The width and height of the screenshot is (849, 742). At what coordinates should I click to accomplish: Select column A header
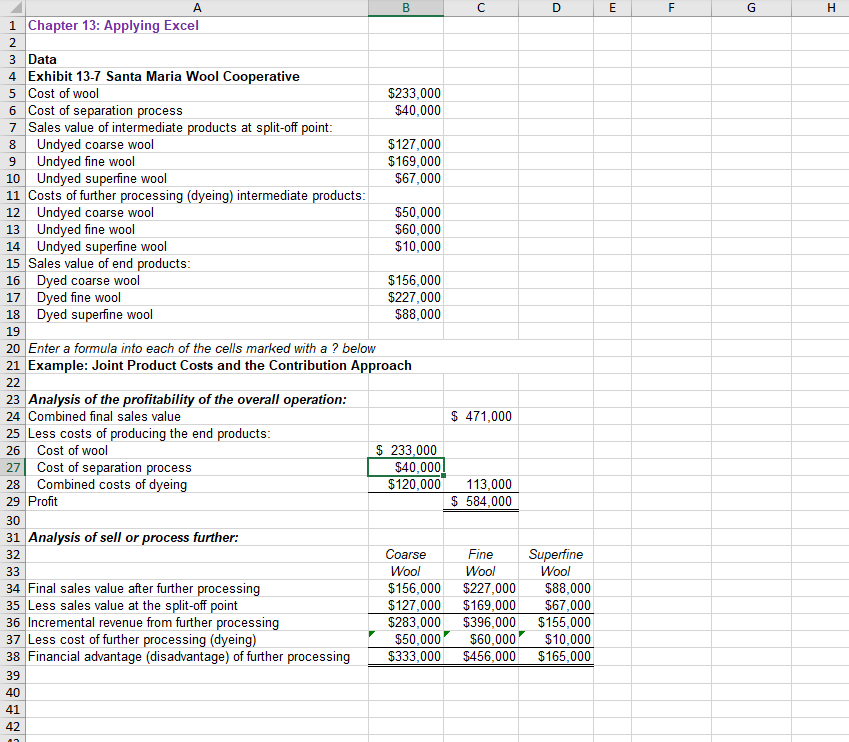[197, 8]
